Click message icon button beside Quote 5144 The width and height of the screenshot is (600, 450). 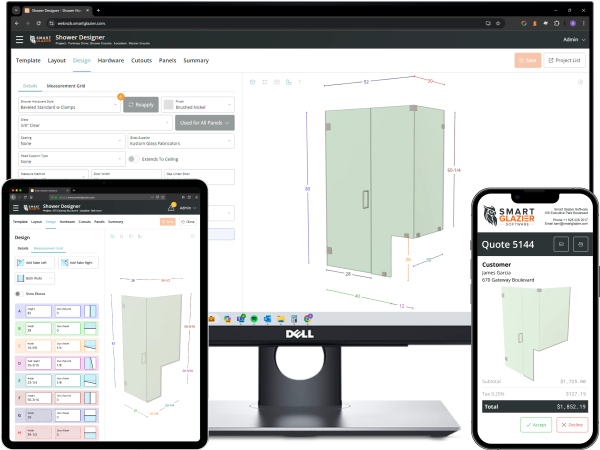[561, 244]
